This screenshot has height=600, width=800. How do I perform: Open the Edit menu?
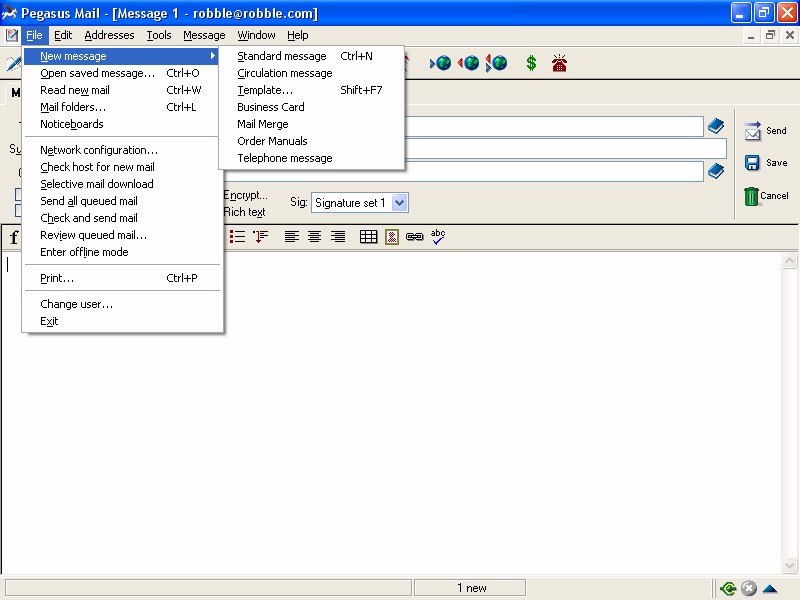coord(63,35)
